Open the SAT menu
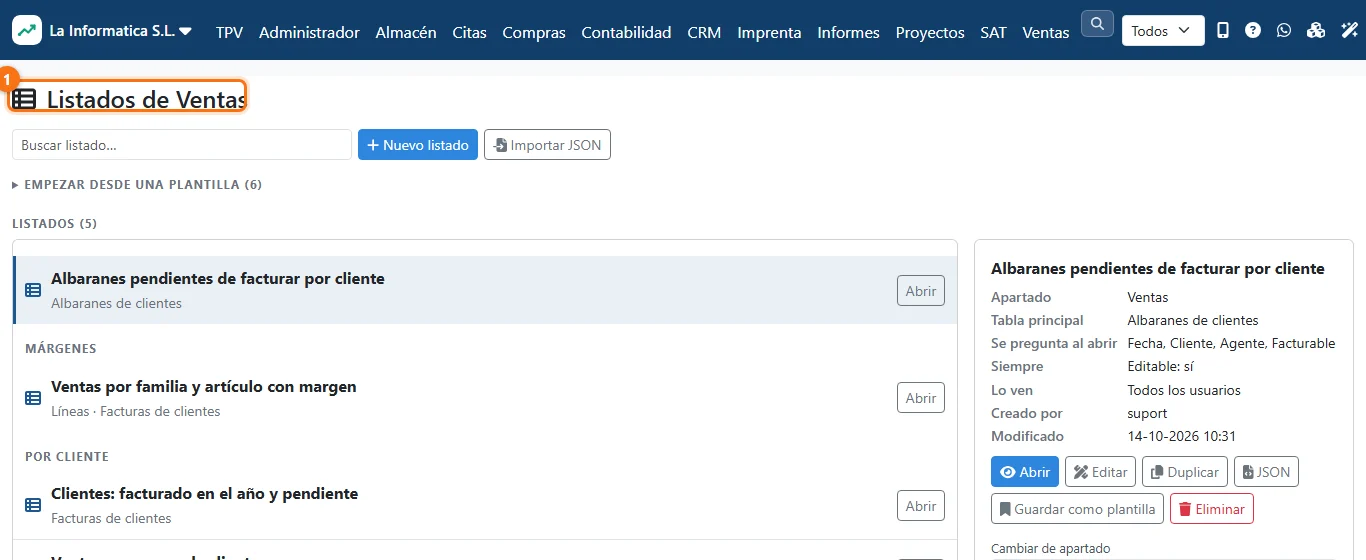Image resolution: width=1366 pixels, height=560 pixels. (993, 32)
